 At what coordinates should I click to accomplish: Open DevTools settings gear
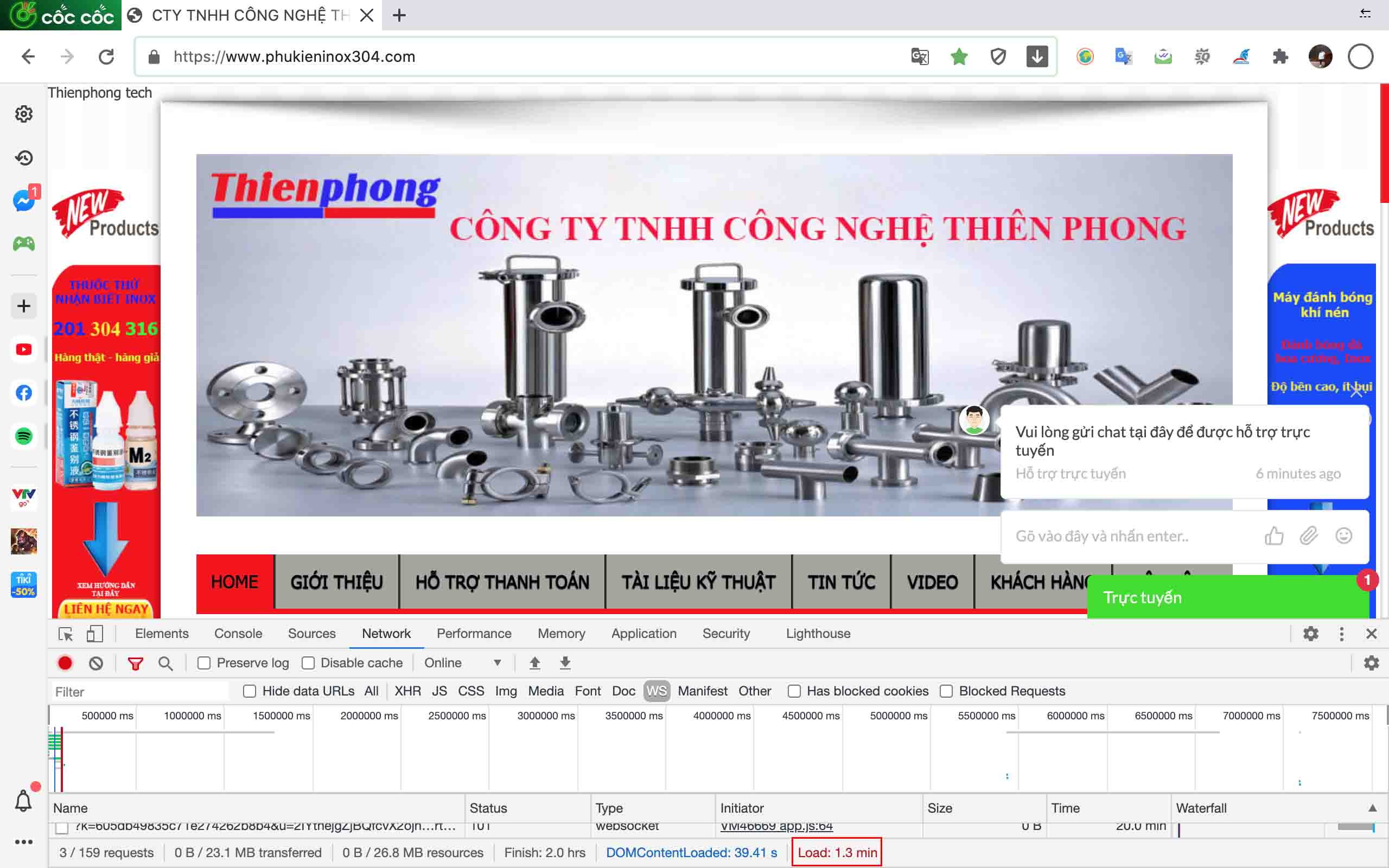1310,634
